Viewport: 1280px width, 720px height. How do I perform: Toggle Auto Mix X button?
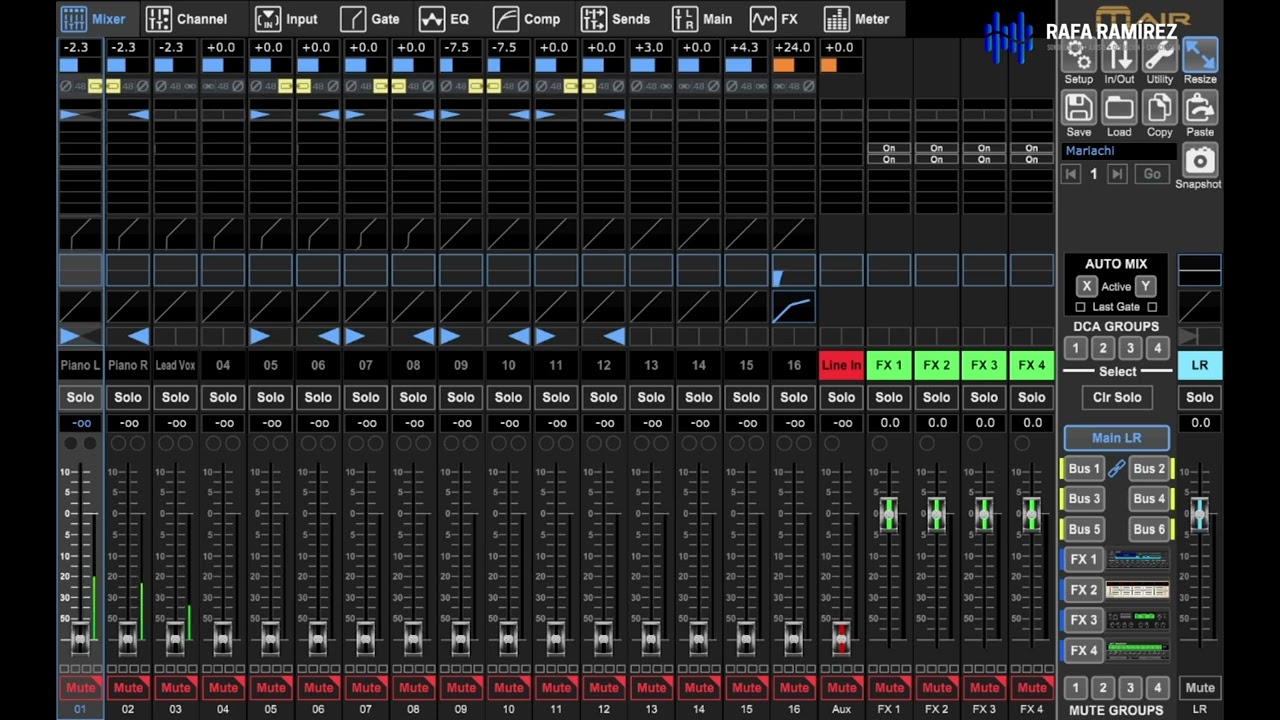point(1087,286)
